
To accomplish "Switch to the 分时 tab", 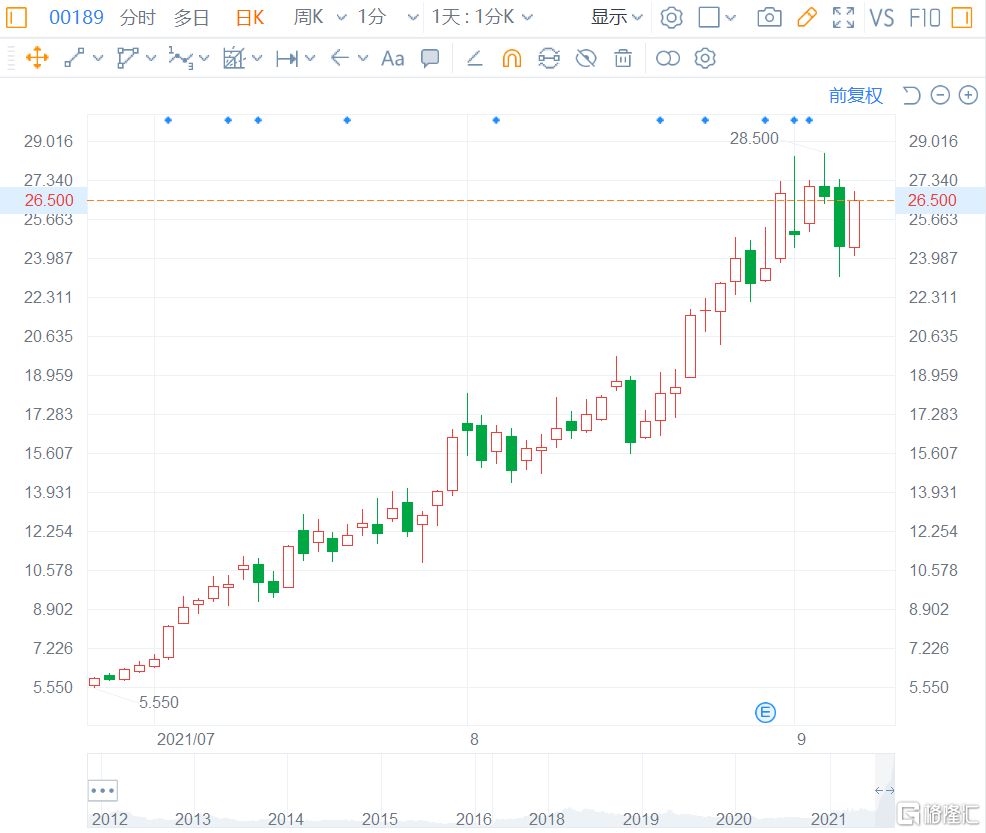I will (x=137, y=17).
